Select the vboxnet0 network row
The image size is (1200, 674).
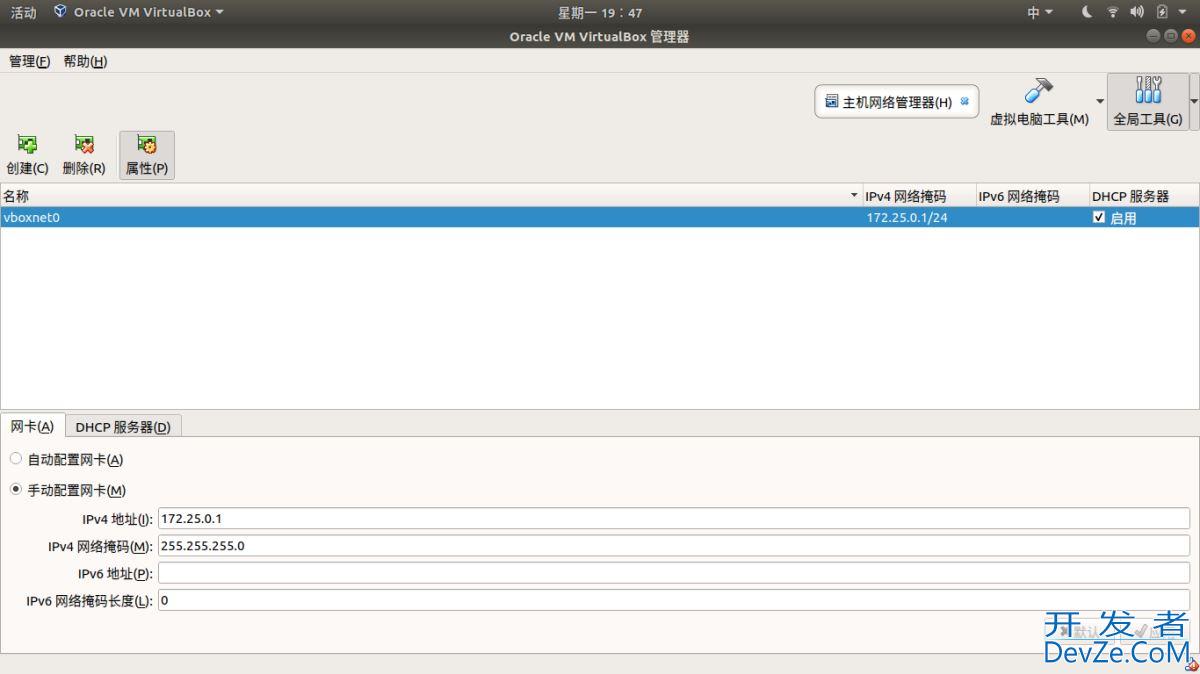600,217
